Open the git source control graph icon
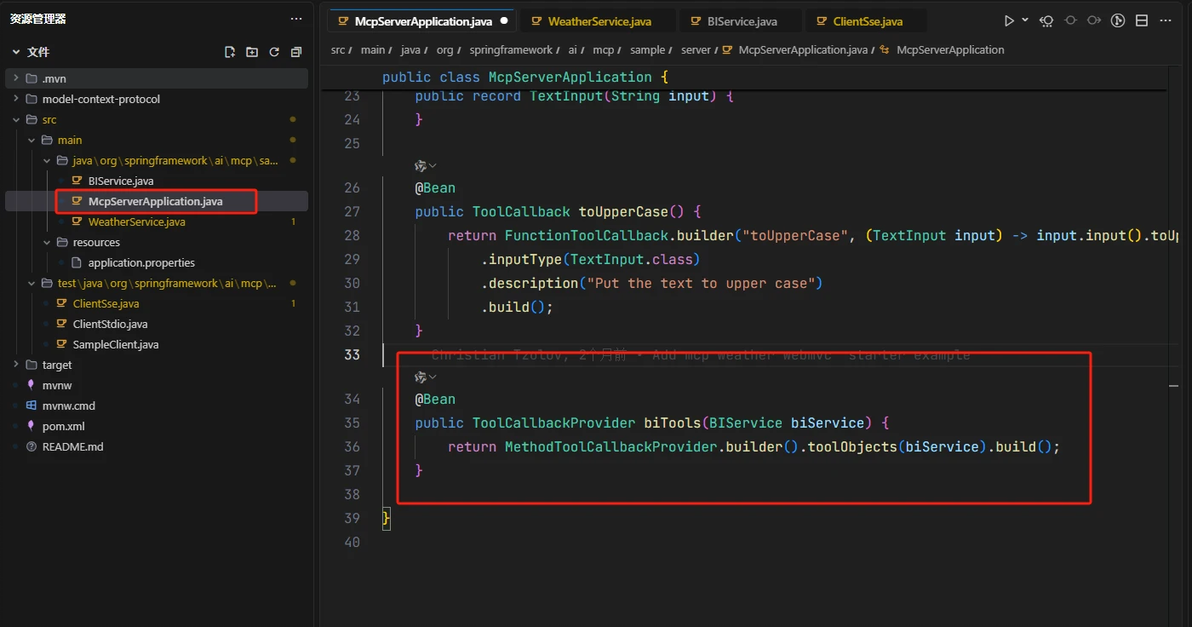 1118,21
